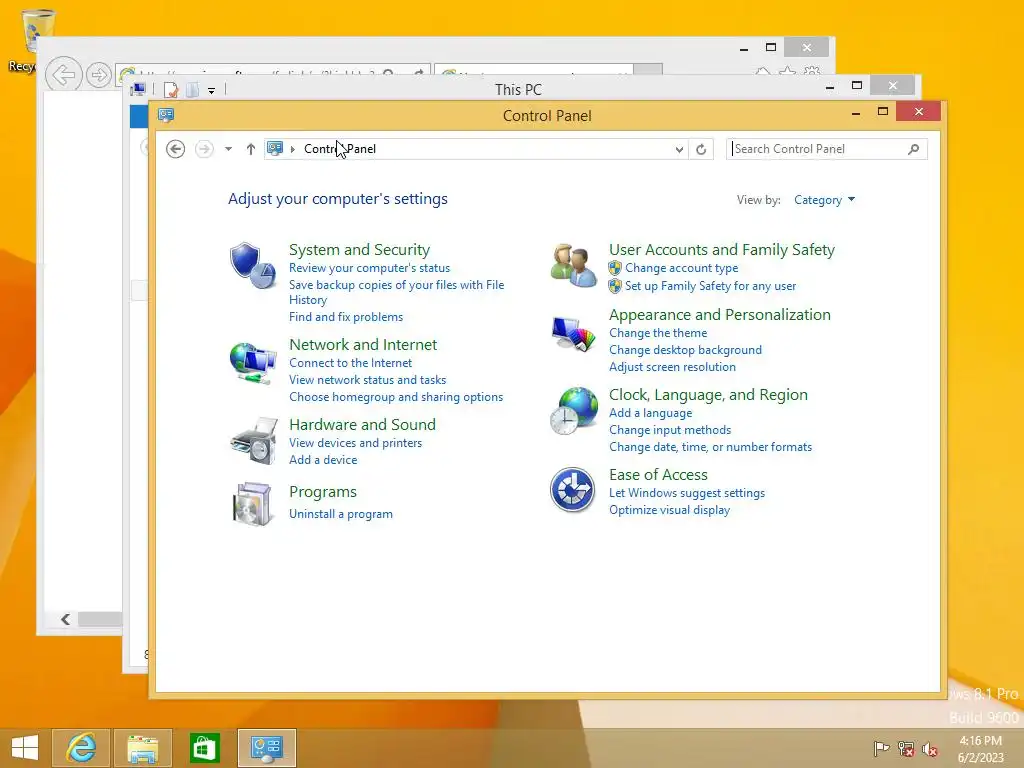Go back in Control Panel navigation

tap(175, 149)
